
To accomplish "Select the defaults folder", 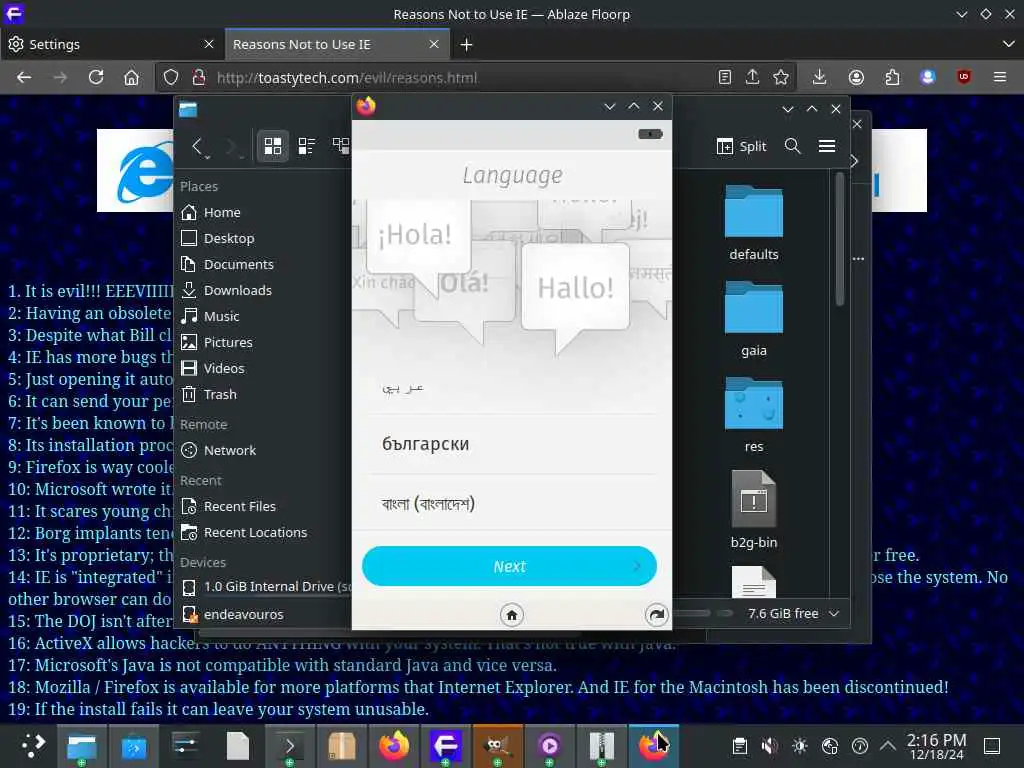I will pos(754,223).
